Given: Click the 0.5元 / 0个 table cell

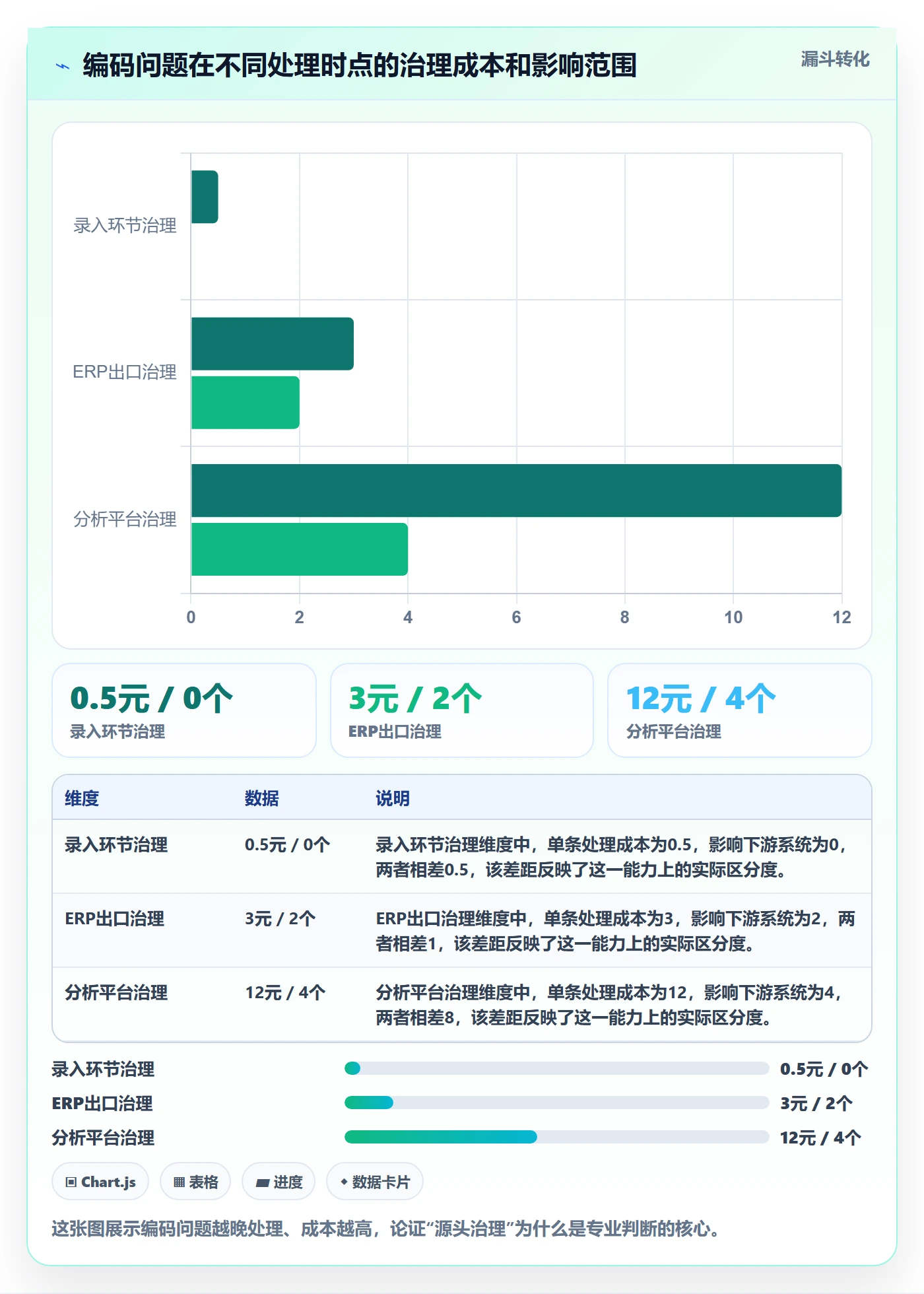Looking at the screenshot, I should 287,845.
